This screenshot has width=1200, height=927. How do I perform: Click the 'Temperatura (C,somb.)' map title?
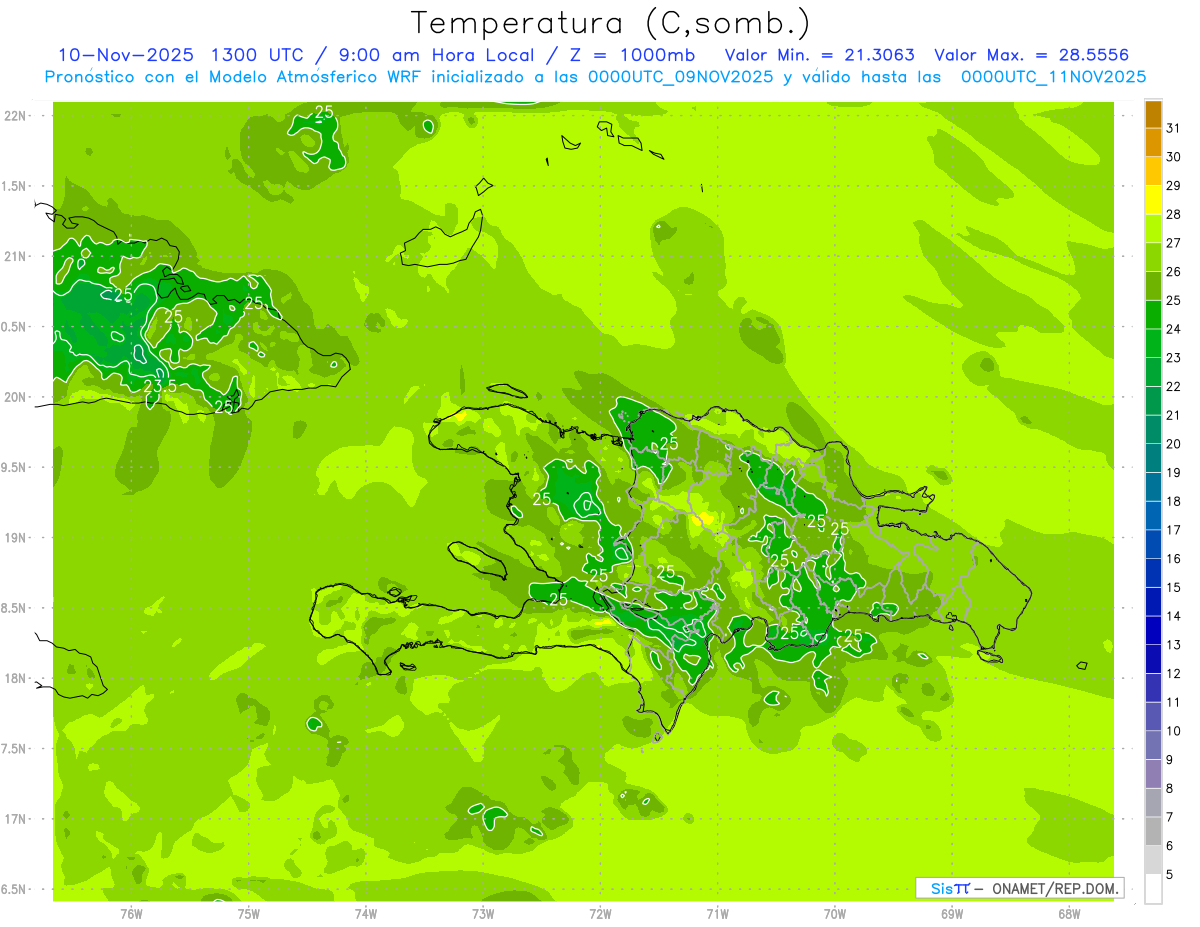pyautogui.click(x=611, y=23)
